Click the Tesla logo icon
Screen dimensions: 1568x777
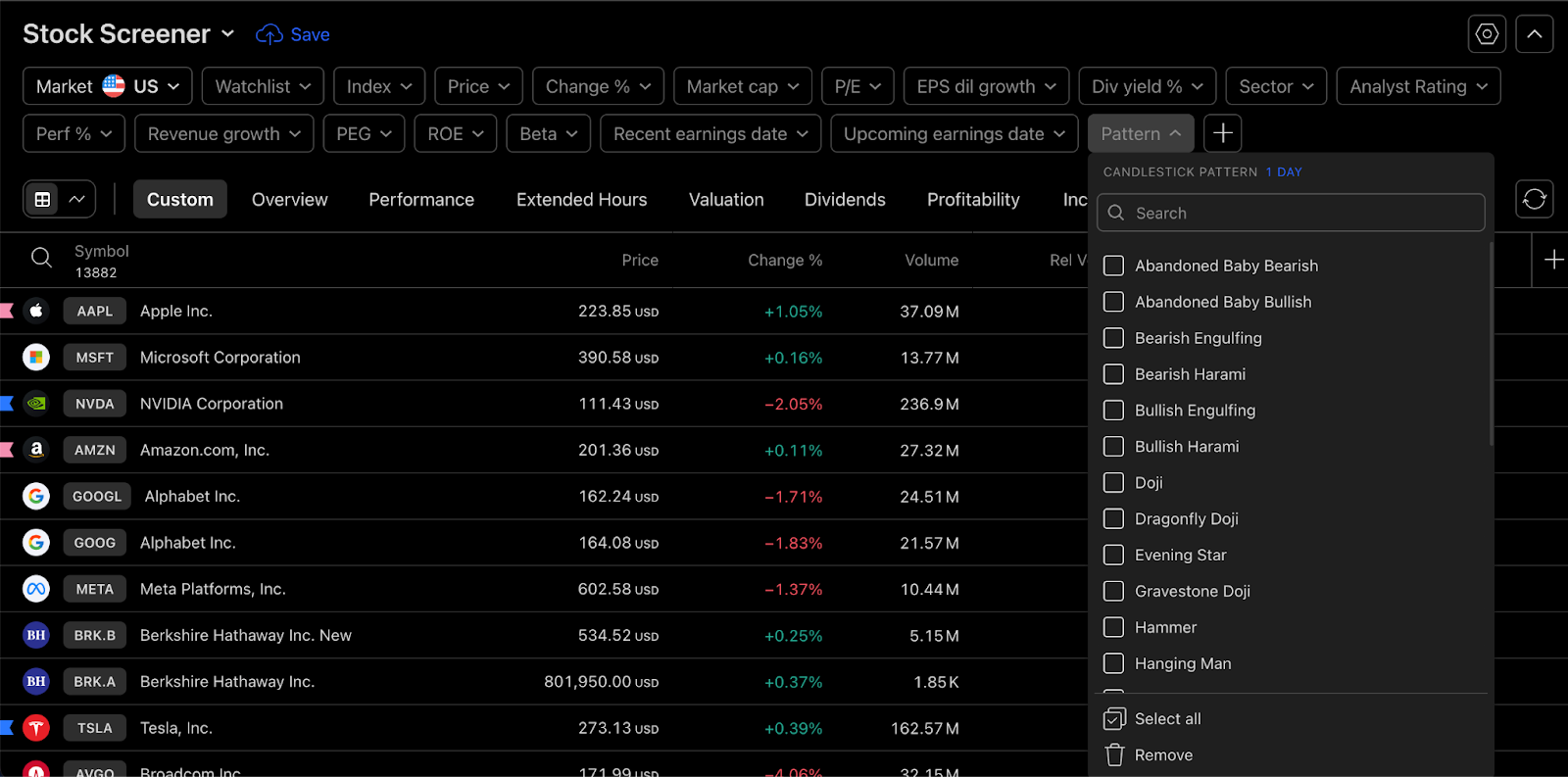point(36,728)
